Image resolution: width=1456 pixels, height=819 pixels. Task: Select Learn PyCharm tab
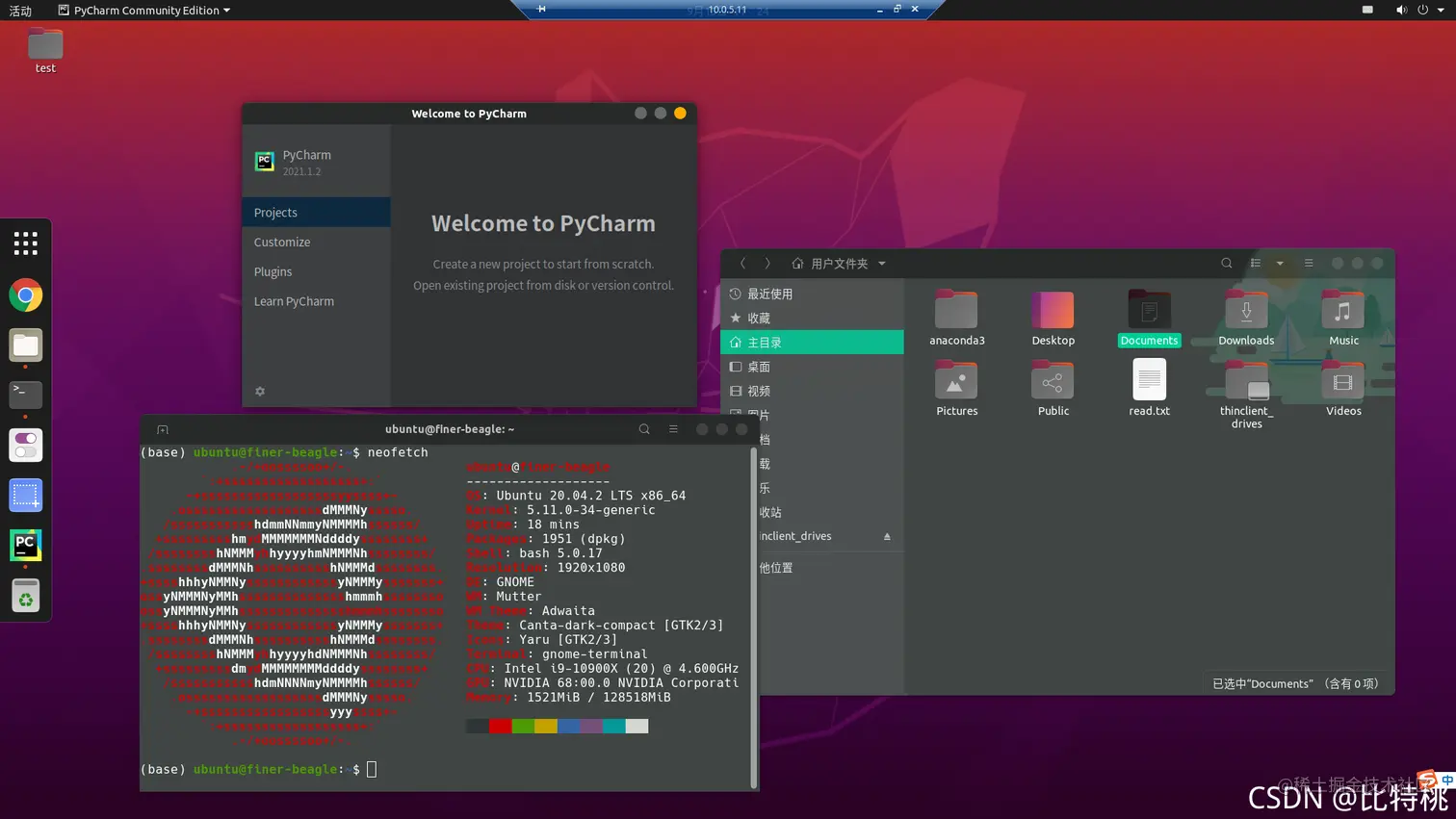316,301
